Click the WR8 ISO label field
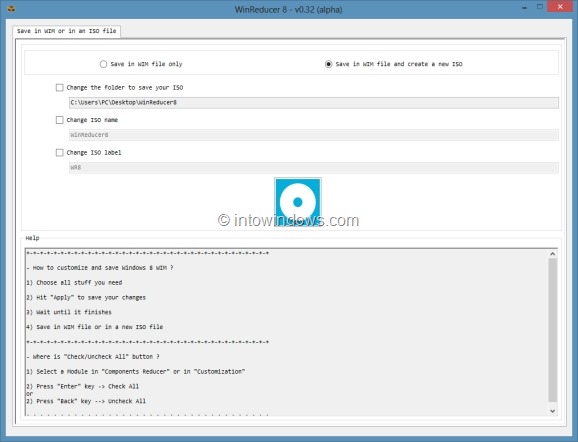578x442 pixels. tap(314, 167)
